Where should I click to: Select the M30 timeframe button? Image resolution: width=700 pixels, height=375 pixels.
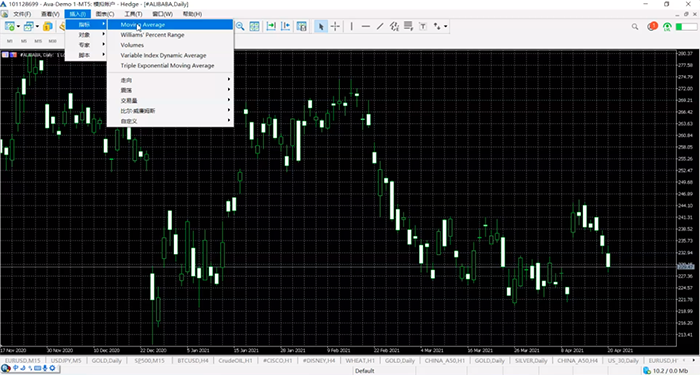click(x=52, y=41)
